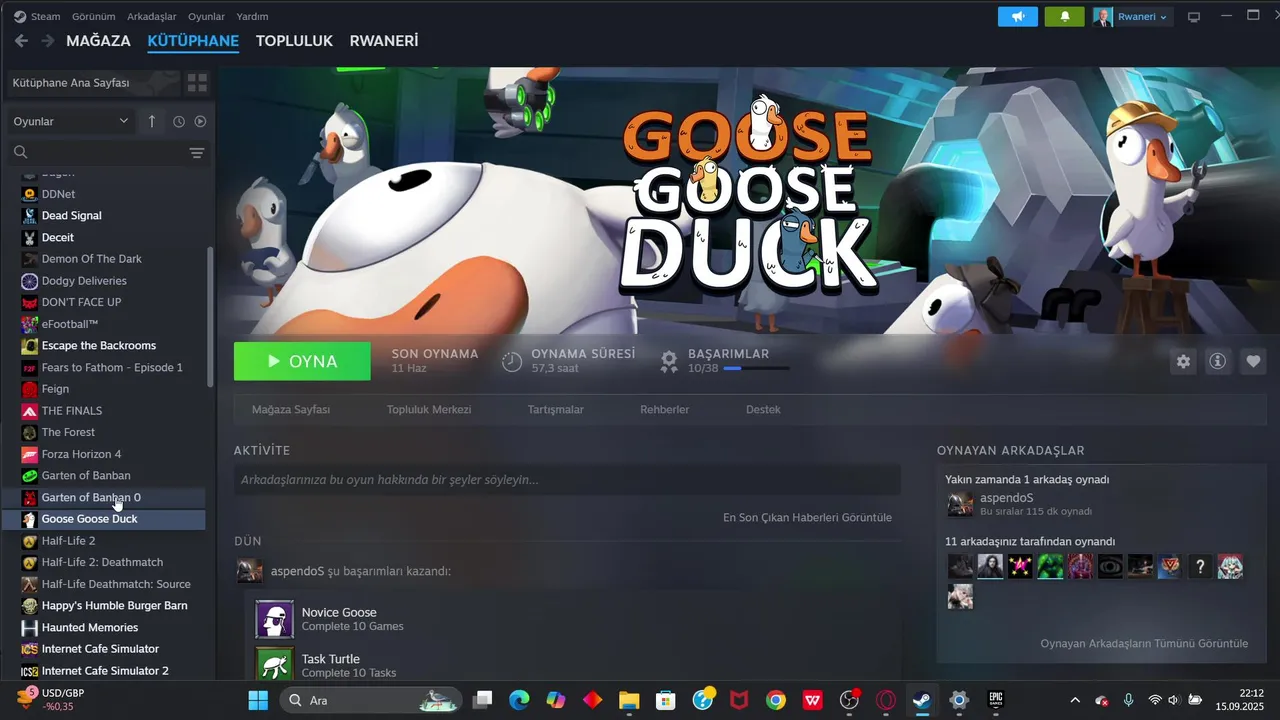Click BAŞARIMLAR achievements progress bar

tap(756, 368)
